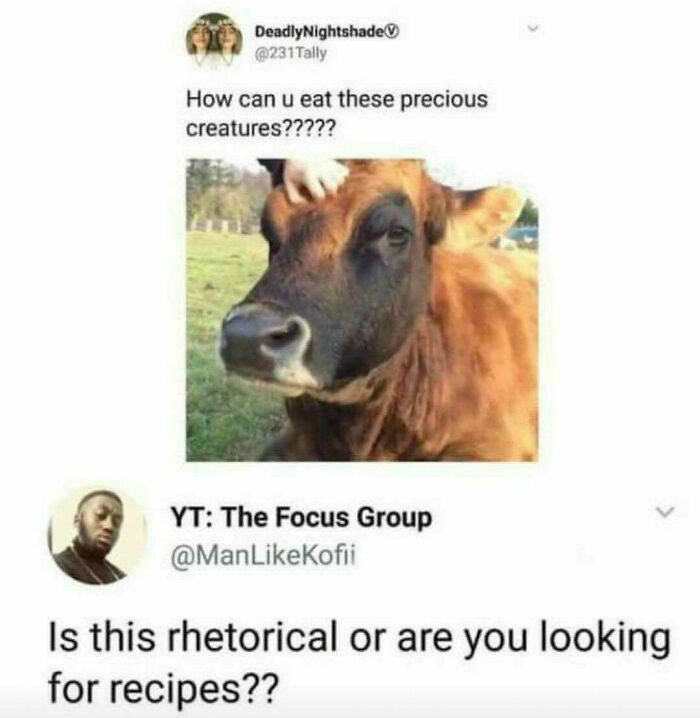This screenshot has width=700, height=718.
Task: Click the hand petting the cow's head
Action: (315, 180)
